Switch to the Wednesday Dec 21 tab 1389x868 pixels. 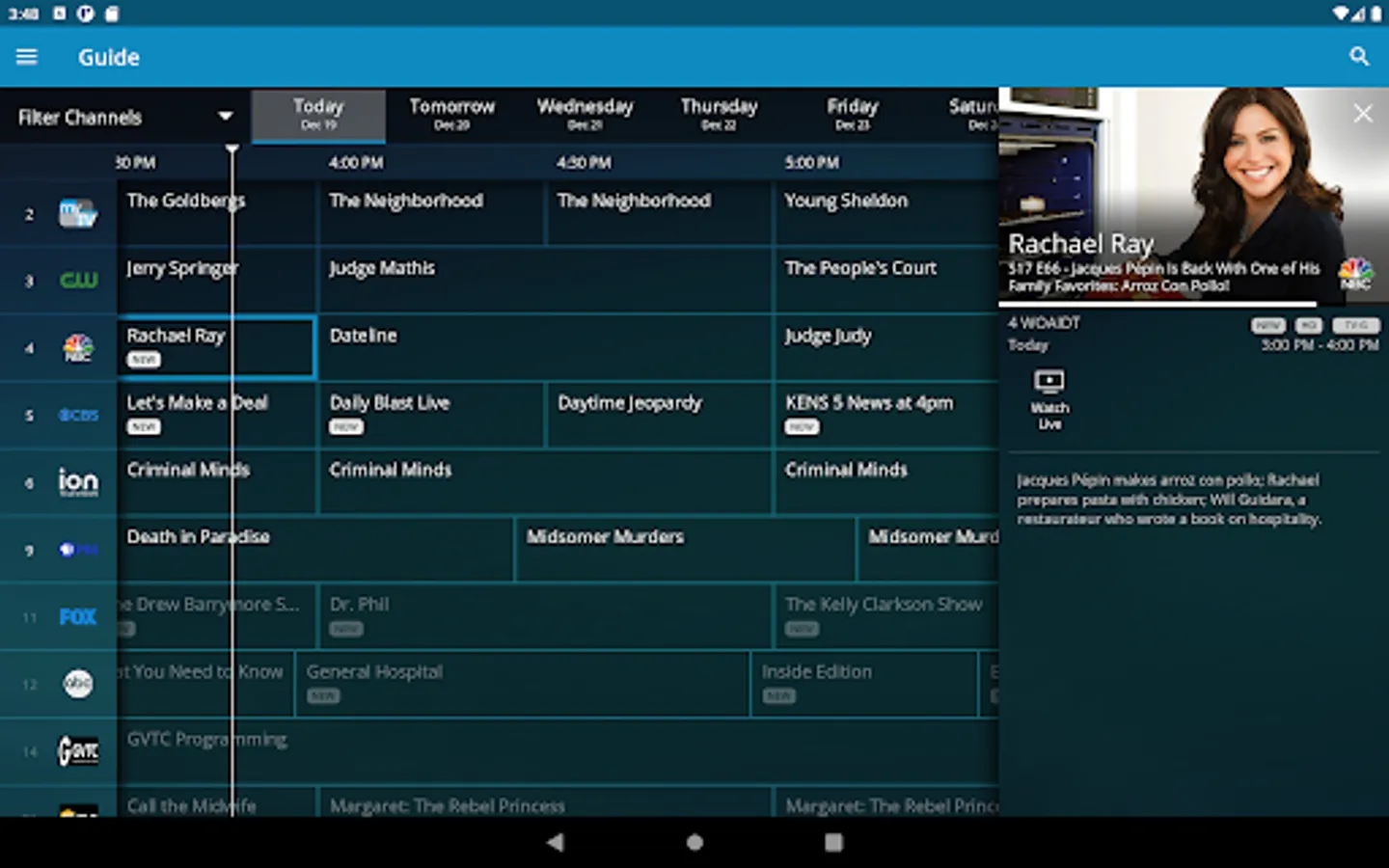585,116
